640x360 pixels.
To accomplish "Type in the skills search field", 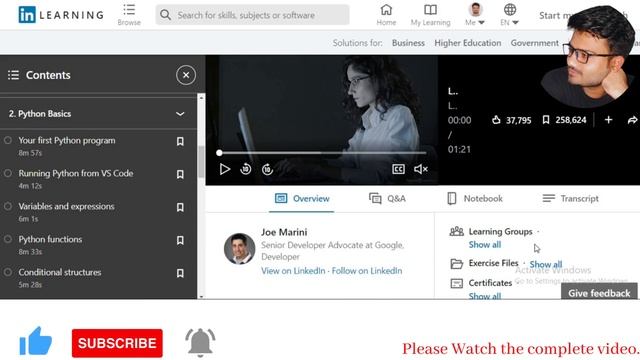I will coord(252,15).
